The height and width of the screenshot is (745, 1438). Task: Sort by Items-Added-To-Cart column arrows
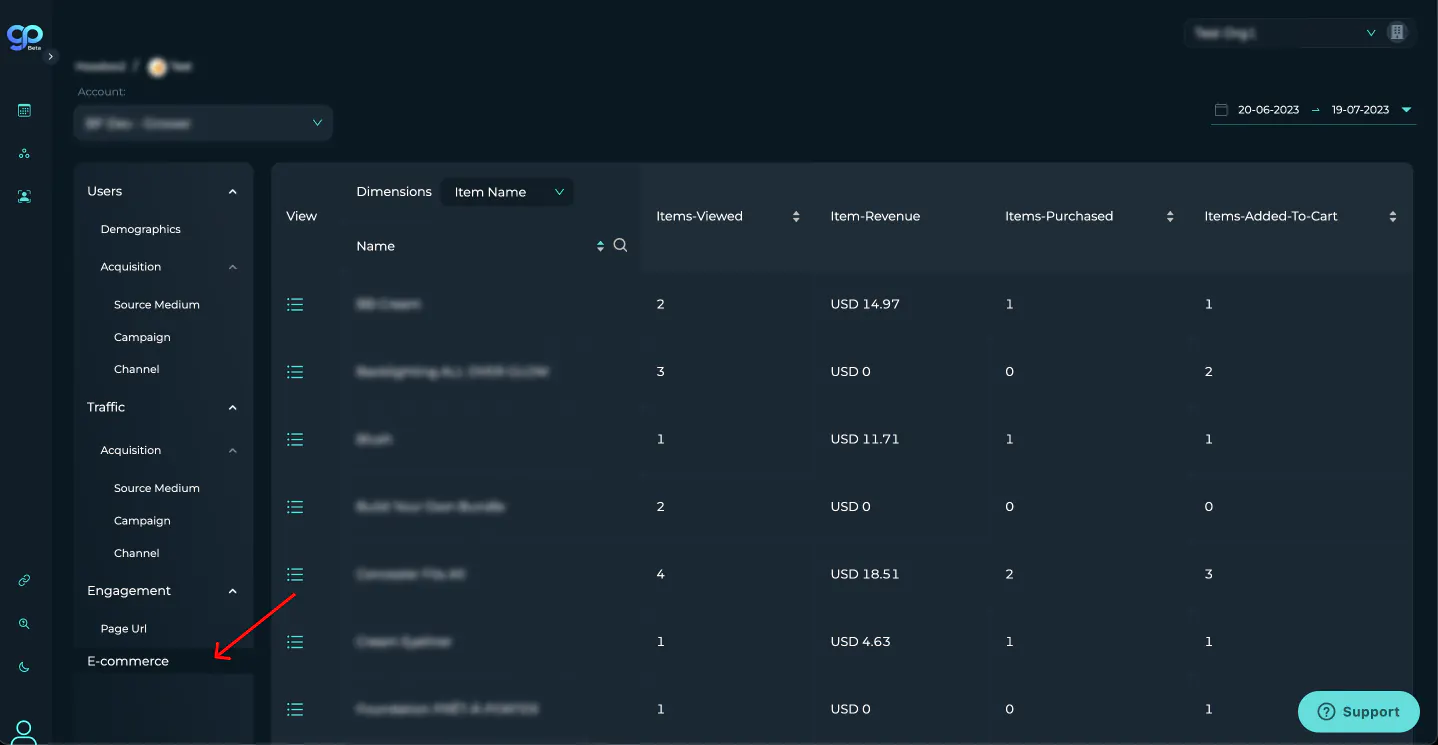pyautogui.click(x=1393, y=216)
